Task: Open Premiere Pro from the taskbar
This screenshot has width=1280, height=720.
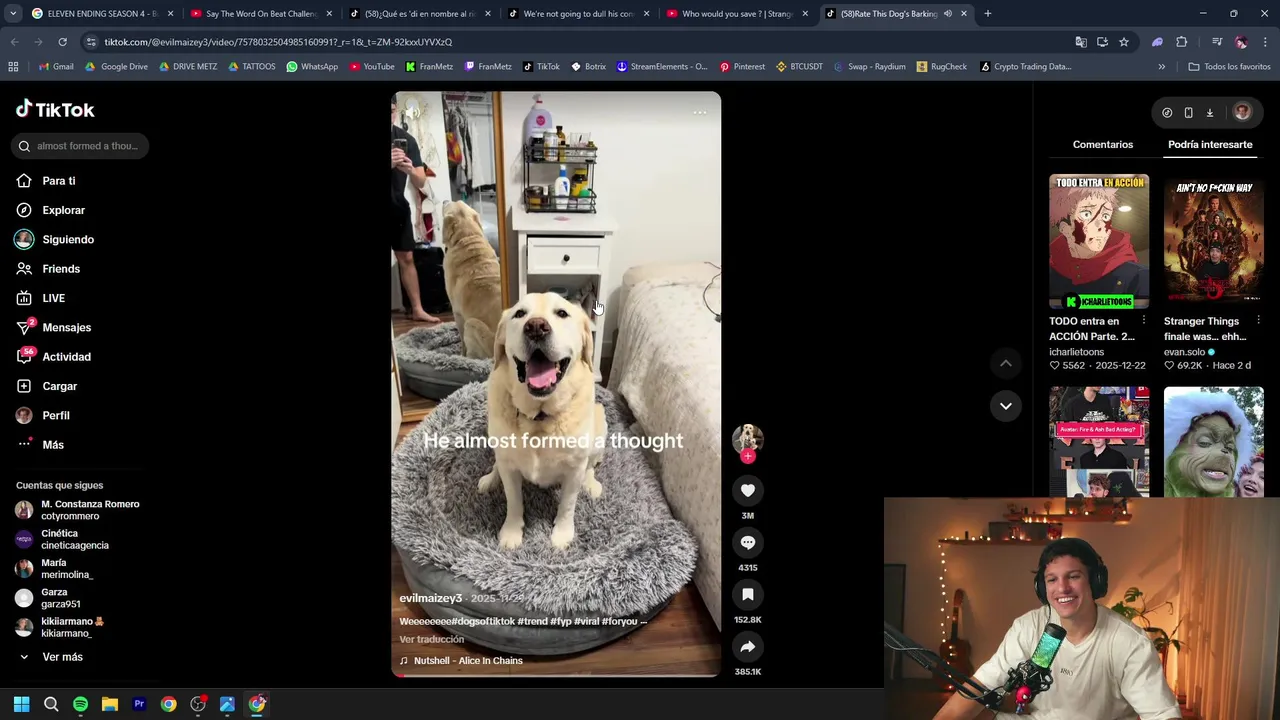Action: click(x=139, y=704)
